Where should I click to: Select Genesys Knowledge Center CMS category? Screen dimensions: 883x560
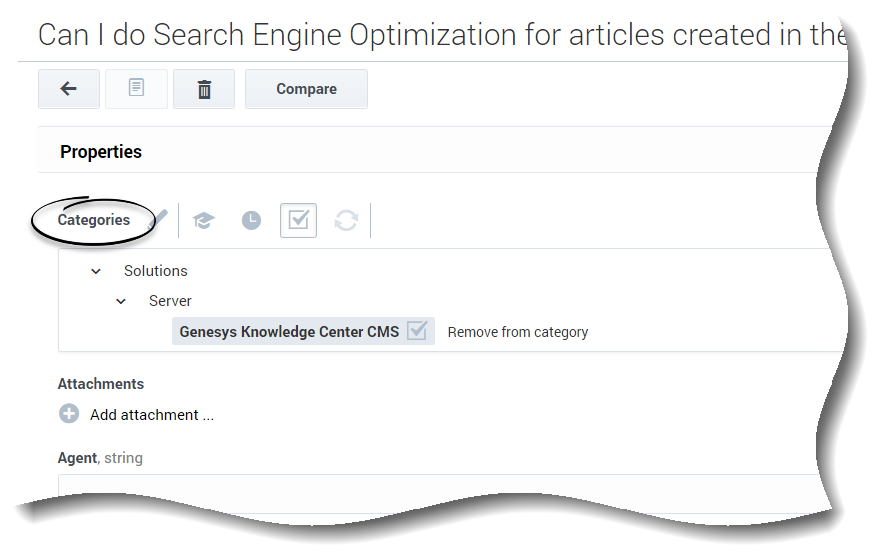pyautogui.click(x=289, y=332)
